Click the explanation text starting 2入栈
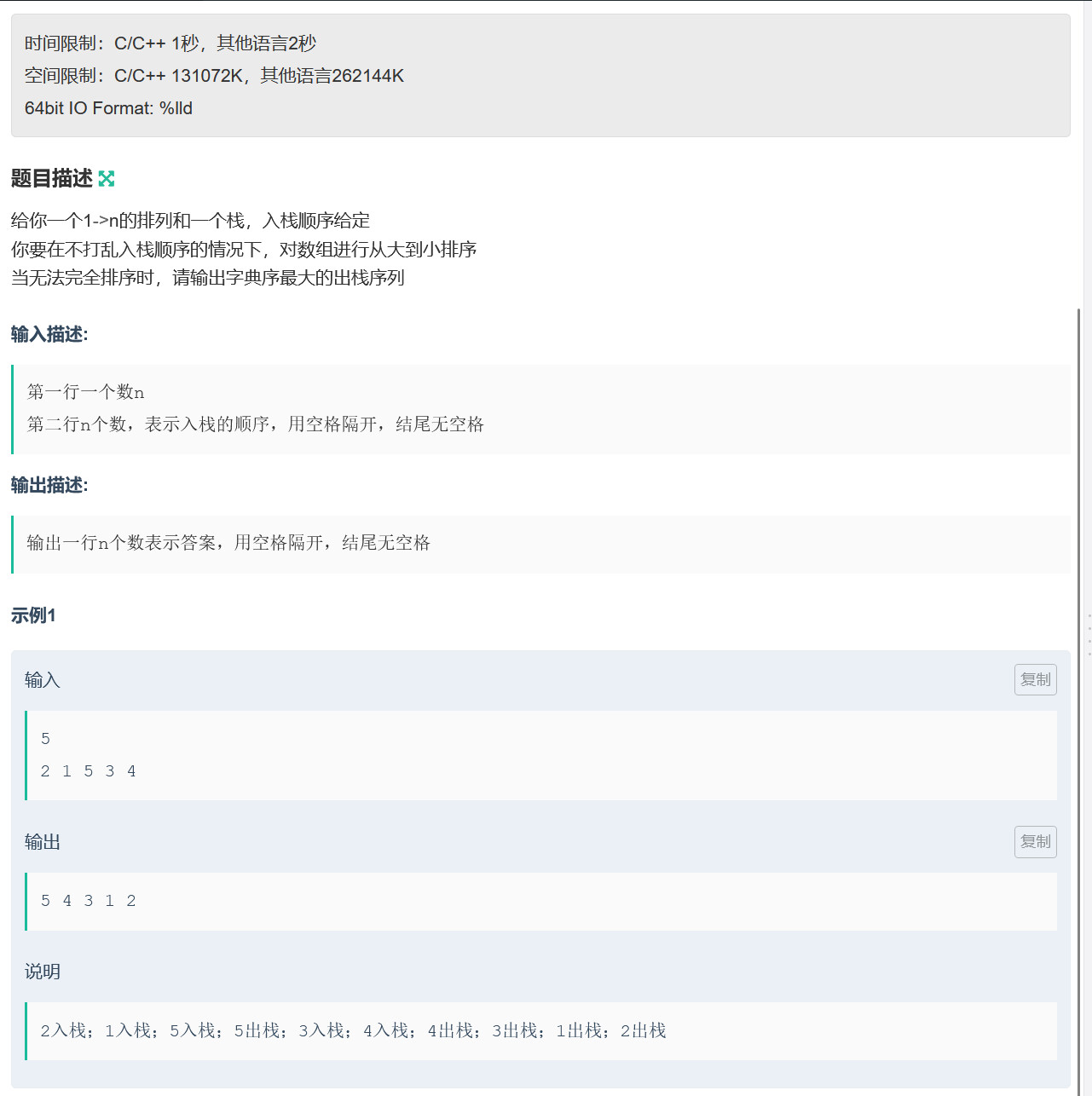This screenshot has width=1092, height=1096. click(353, 1031)
